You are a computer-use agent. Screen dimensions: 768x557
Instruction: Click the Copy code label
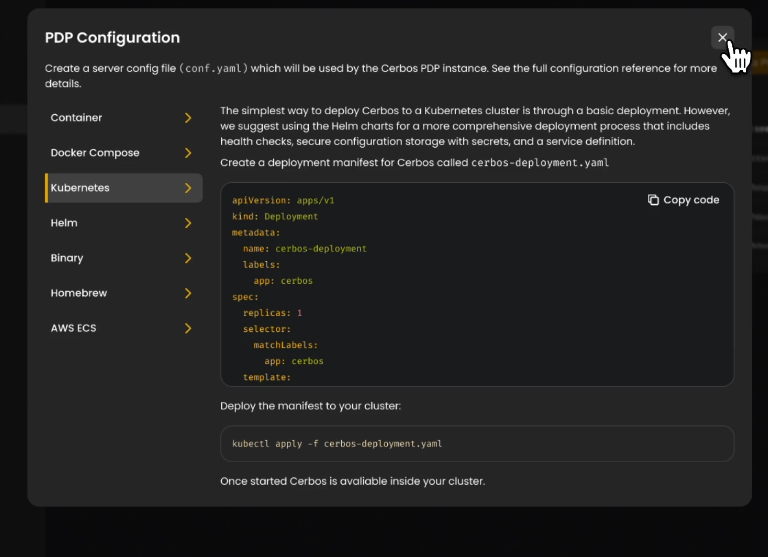click(691, 200)
